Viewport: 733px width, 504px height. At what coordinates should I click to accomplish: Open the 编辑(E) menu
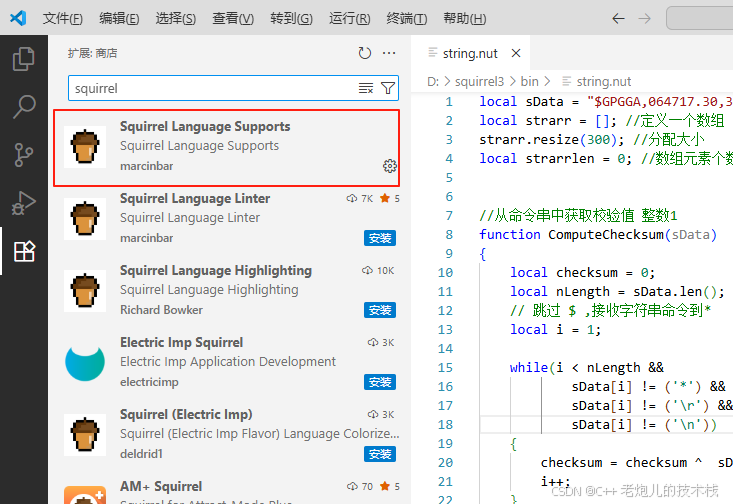(119, 19)
